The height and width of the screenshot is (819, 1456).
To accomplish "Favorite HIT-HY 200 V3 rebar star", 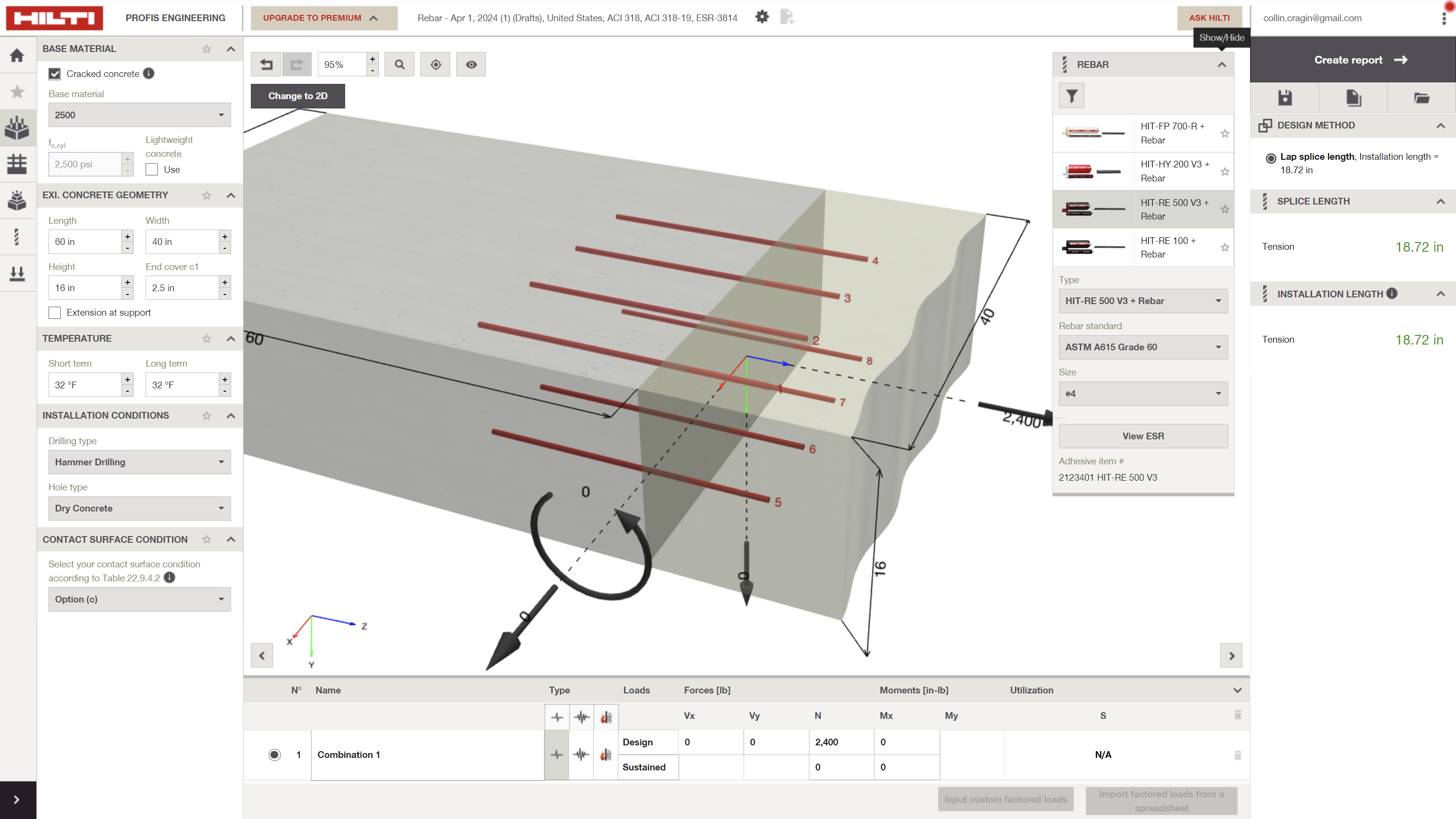I will click(x=1224, y=172).
